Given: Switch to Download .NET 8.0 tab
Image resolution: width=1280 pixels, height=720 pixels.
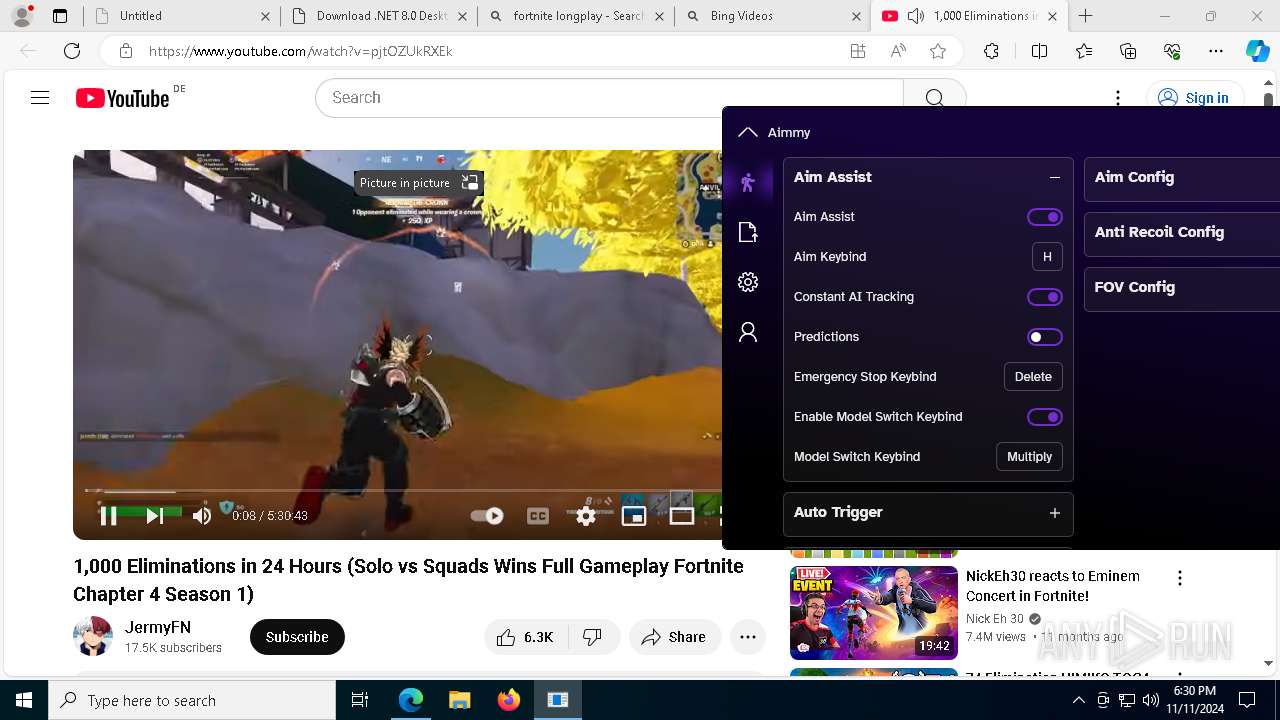Looking at the screenshot, I should click(x=380, y=16).
